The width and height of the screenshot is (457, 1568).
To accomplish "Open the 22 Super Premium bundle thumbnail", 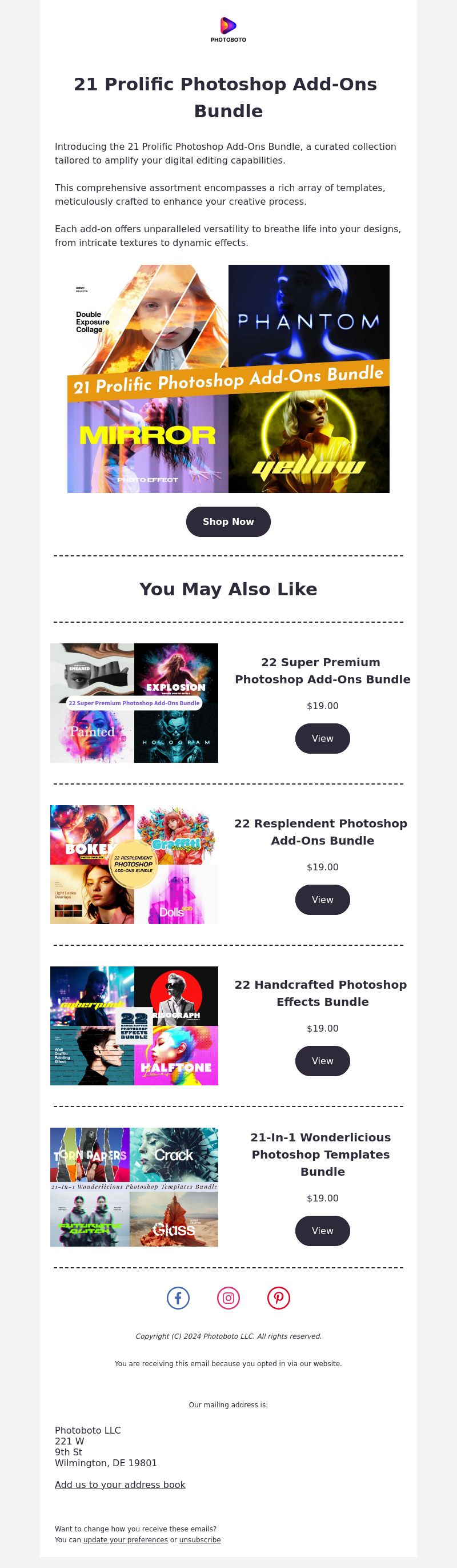I will [134, 703].
